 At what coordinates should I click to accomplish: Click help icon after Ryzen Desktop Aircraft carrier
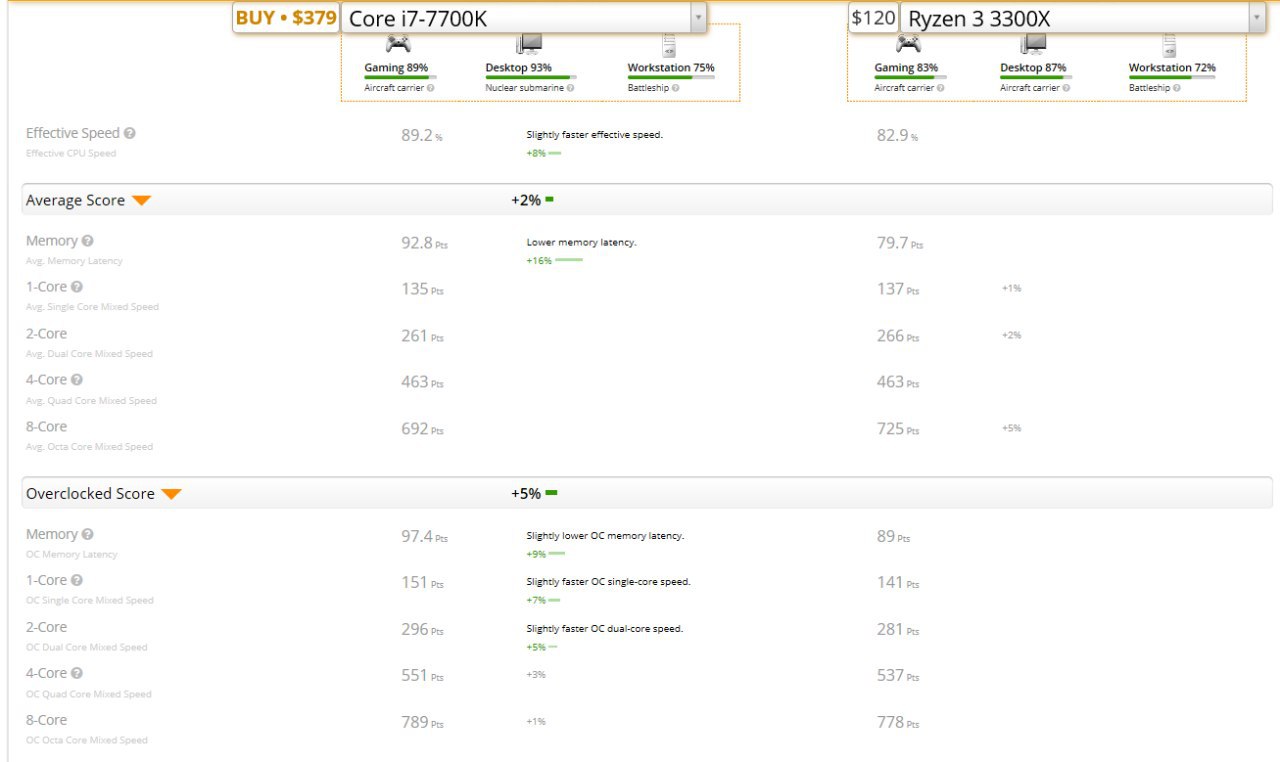point(1066,88)
